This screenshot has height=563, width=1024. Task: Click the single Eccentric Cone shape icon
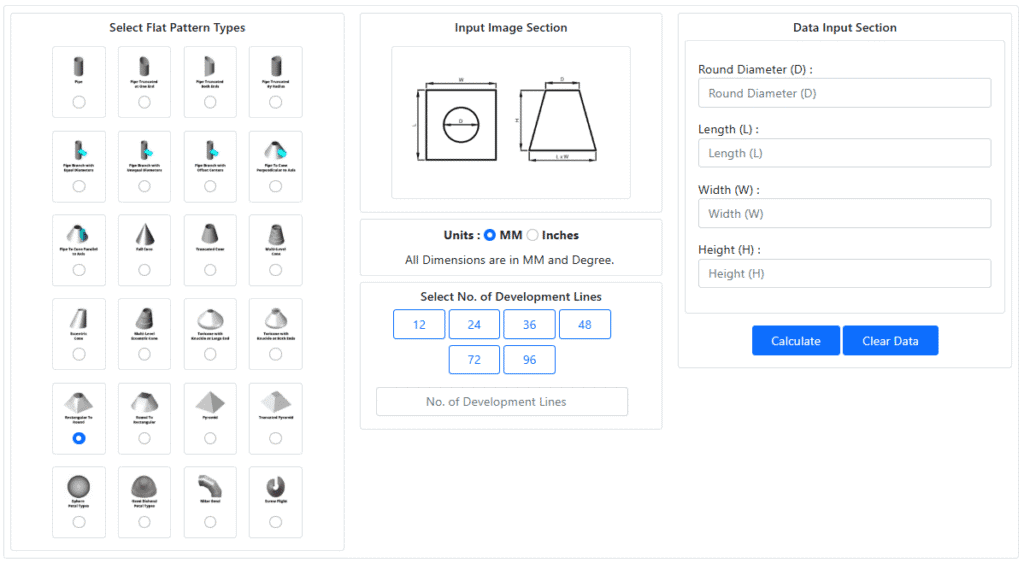(x=78, y=318)
